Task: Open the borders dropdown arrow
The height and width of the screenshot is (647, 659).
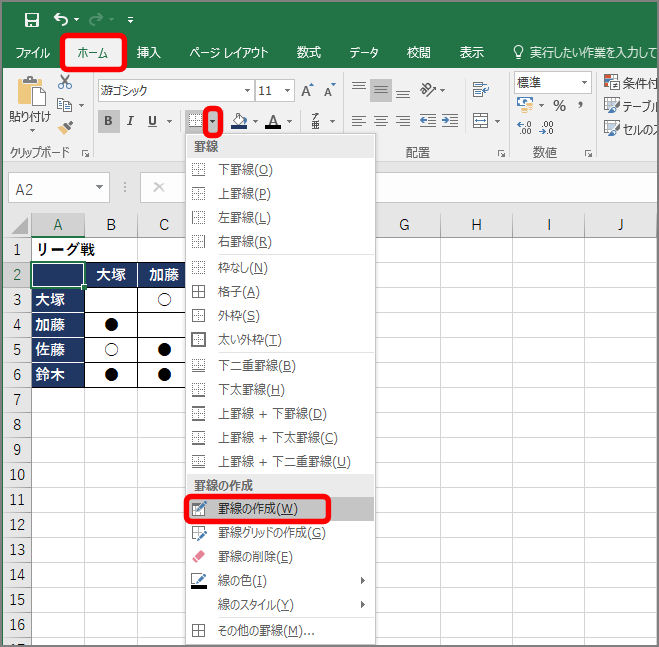Action: 213,121
